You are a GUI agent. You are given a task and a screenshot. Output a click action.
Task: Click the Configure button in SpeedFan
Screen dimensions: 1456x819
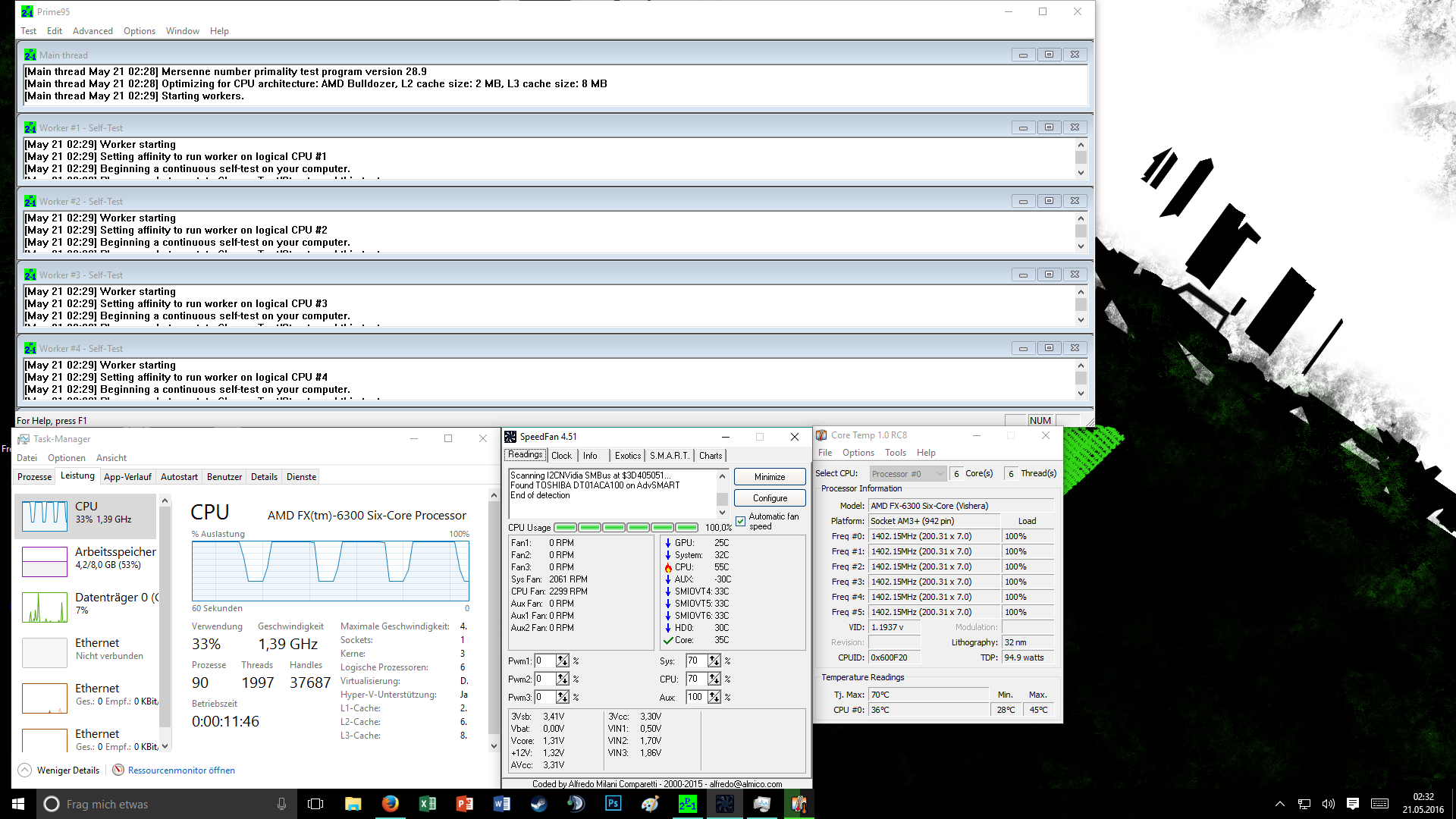(770, 498)
